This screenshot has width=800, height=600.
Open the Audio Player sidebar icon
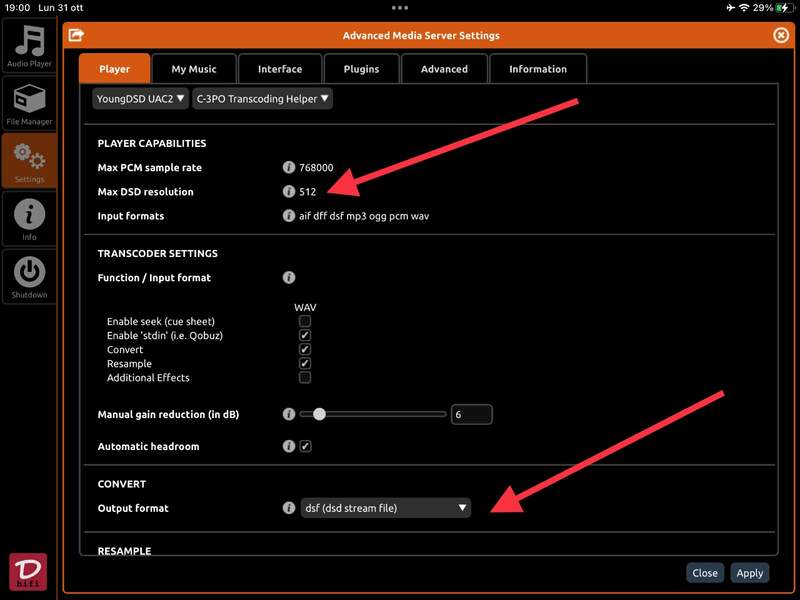click(x=29, y=44)
